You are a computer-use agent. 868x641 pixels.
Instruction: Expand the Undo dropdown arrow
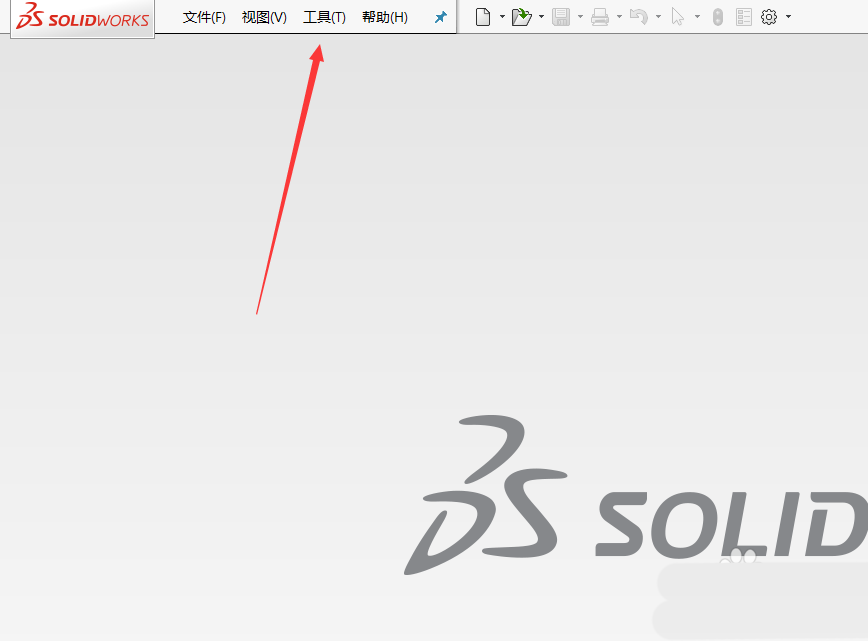coord(658,17)
